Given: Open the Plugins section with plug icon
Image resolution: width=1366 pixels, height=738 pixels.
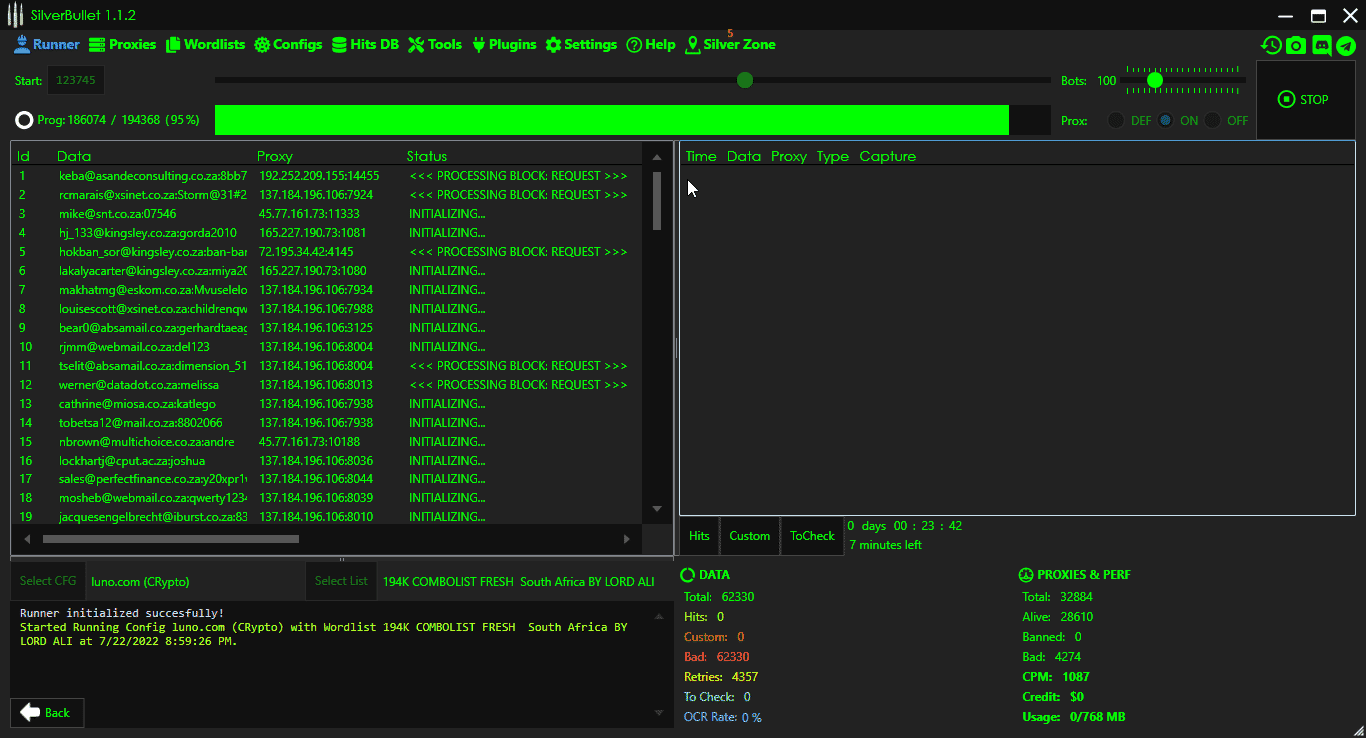Looking at the screenshot, I should [x=503, y=45].
